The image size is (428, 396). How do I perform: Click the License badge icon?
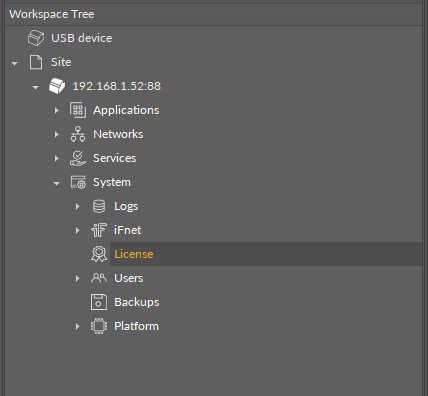pos(99,254)
